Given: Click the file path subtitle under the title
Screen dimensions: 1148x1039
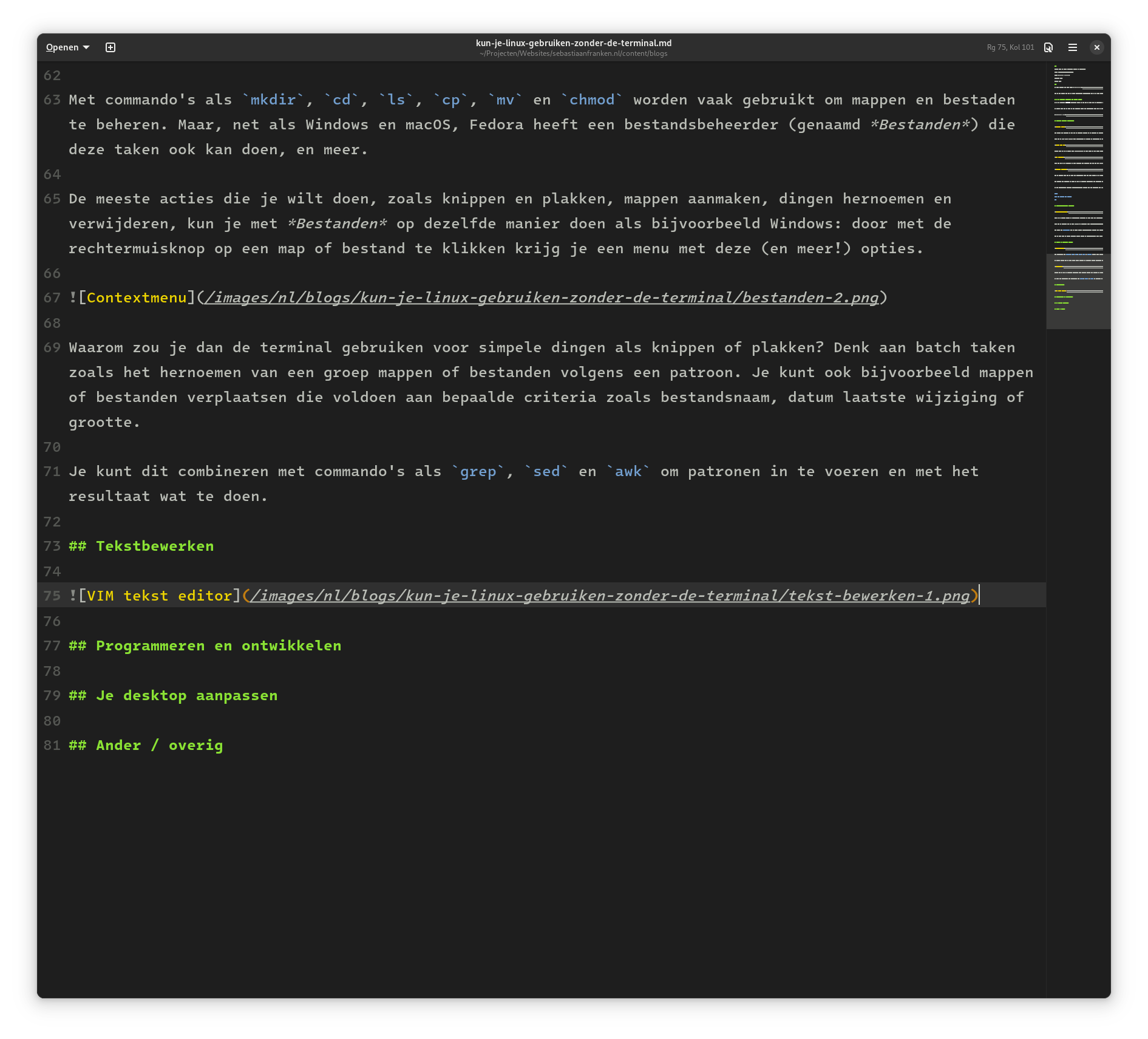Looking at the screenshot, I should pos(574,53).
